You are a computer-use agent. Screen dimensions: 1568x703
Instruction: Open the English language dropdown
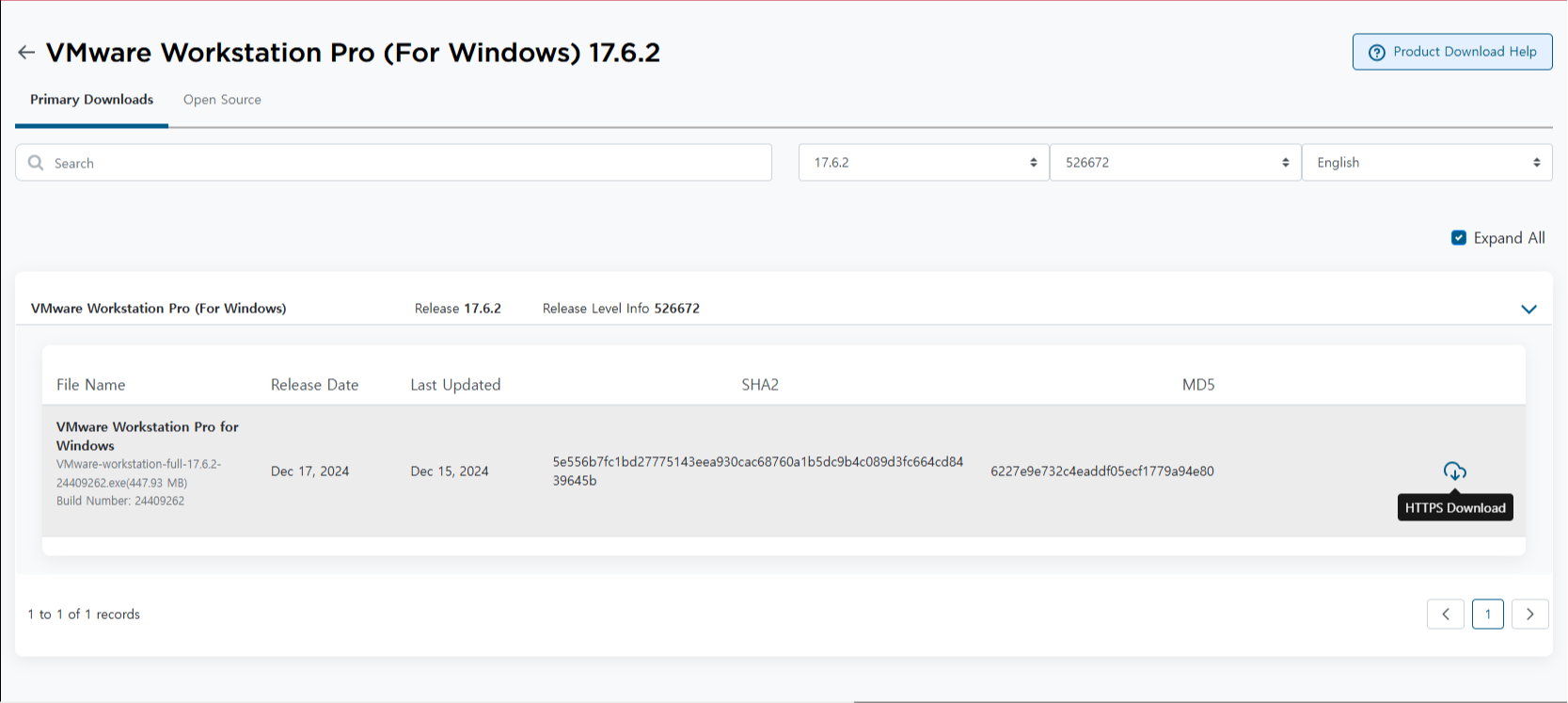click(x=1427, y=163)
